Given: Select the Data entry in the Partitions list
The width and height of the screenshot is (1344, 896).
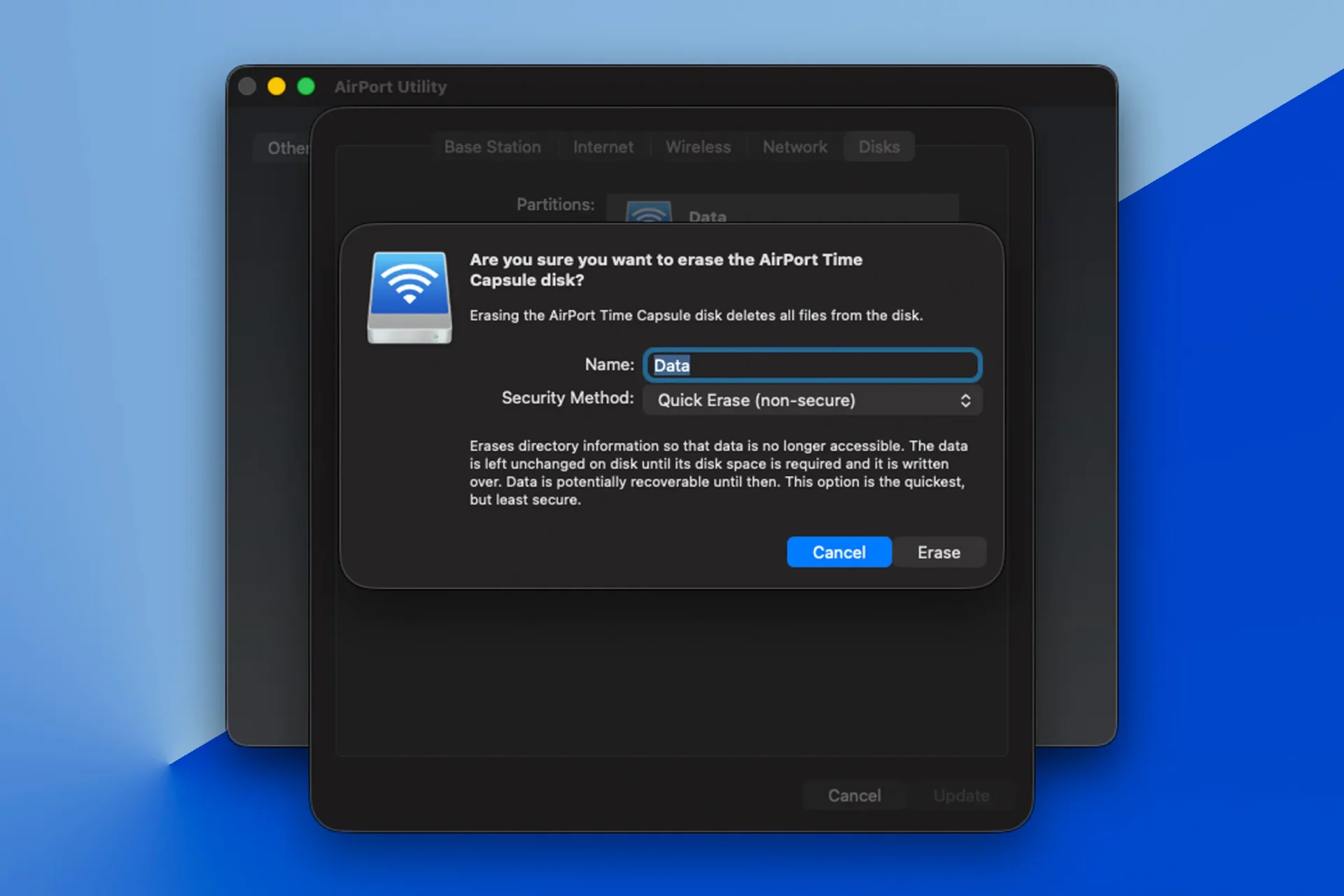Looking at the screenshot, I should point(707,213).
